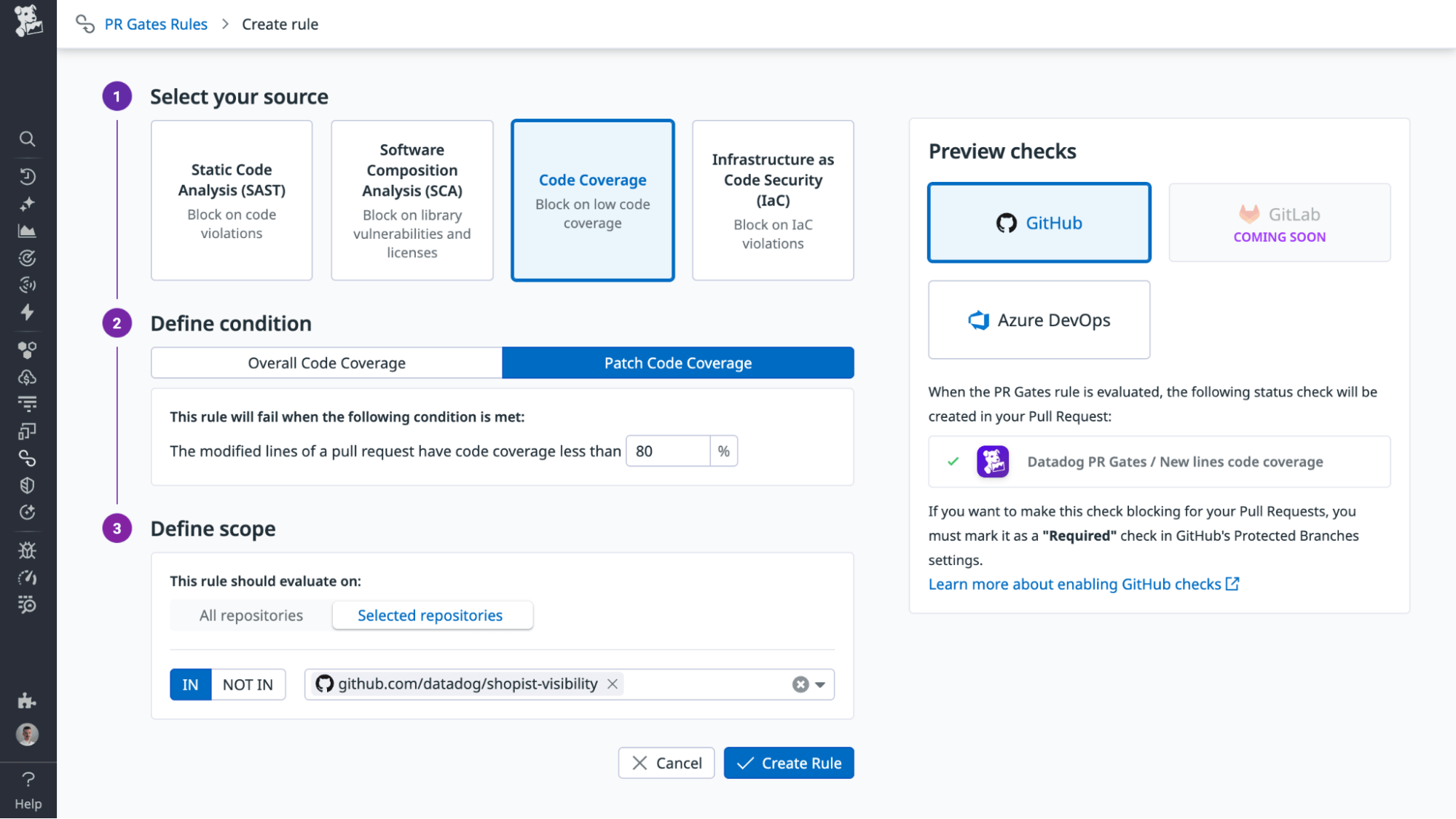1456x819 pixels.
Task: Open the Logs icon in the sidebar
Action: 28,403
